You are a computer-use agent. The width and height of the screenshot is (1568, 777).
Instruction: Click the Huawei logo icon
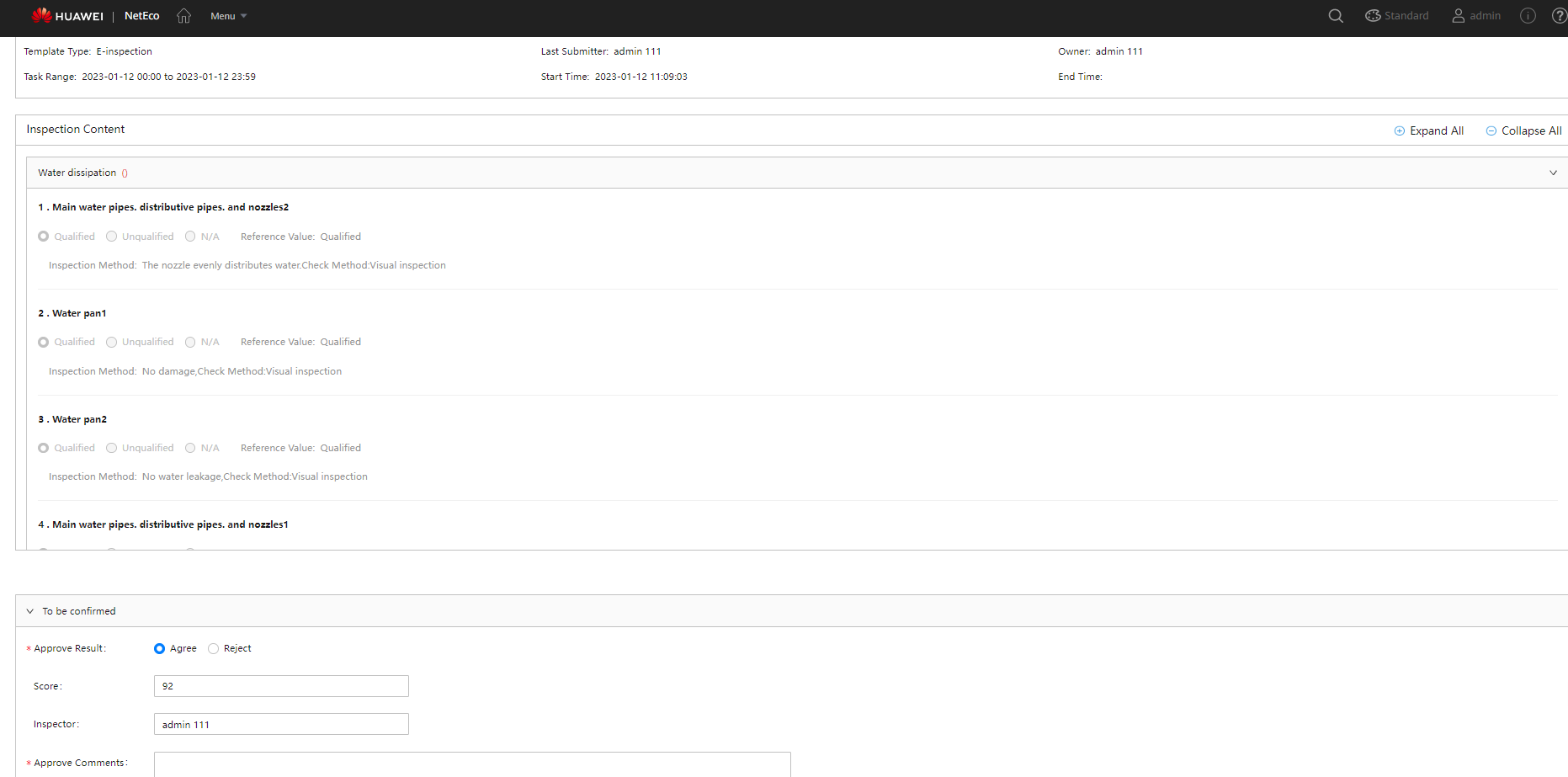41,15
